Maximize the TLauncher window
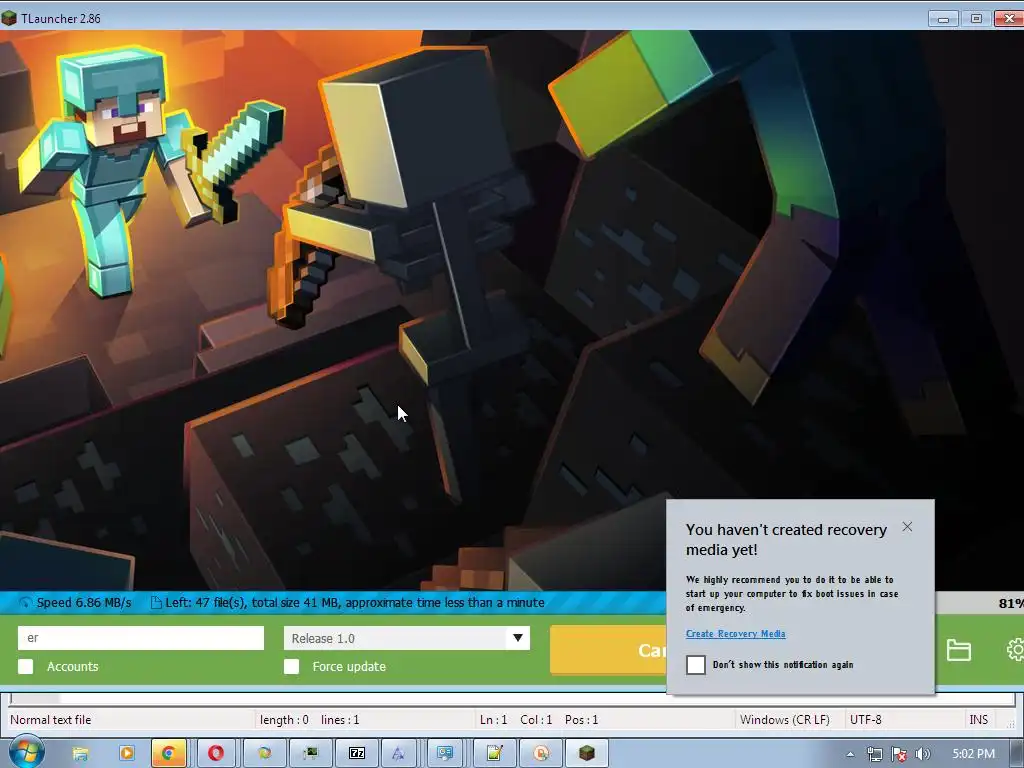Screen dimensions: 1024x768 976,18
